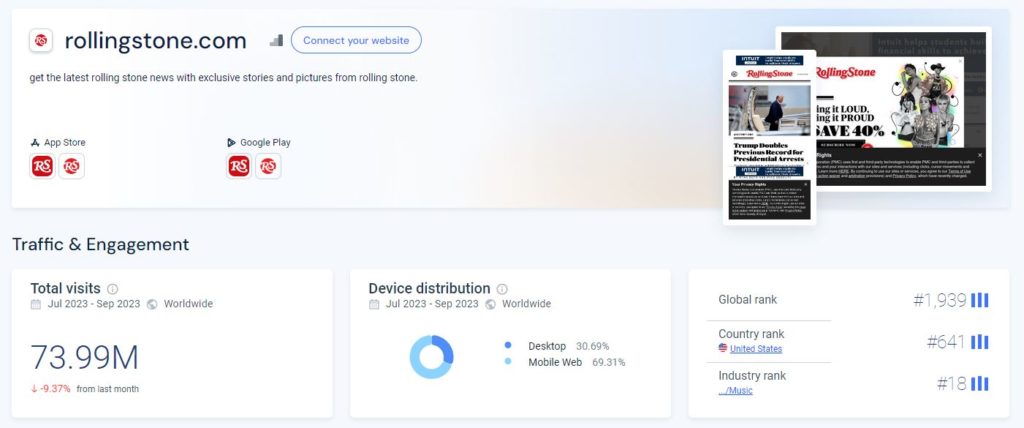Click the App Store logo icon

35,142
